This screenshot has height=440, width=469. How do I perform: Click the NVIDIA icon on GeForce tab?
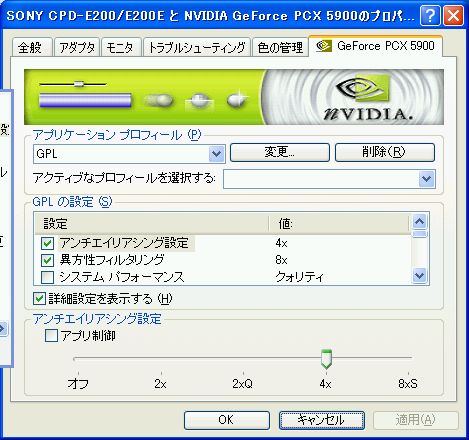click(x=324, y=46)
